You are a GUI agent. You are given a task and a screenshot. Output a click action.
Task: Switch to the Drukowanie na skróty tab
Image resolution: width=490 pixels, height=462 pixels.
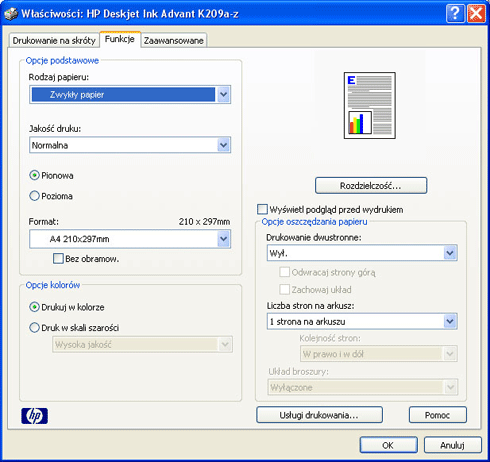point(54,40)
